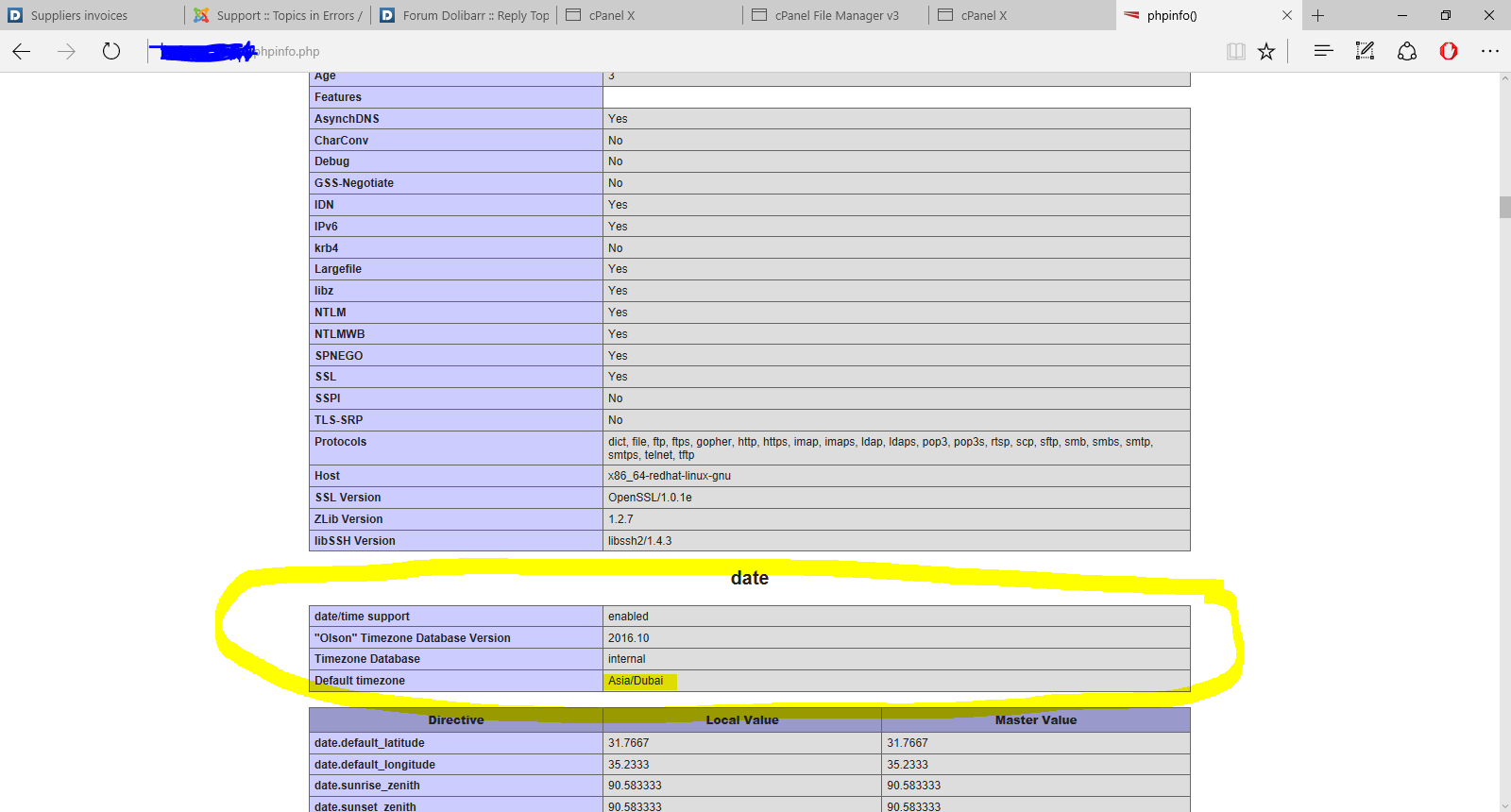Click the scrollbar down arrow
The width and height of the screenshot is (1511, 812).
point(1504,805)
